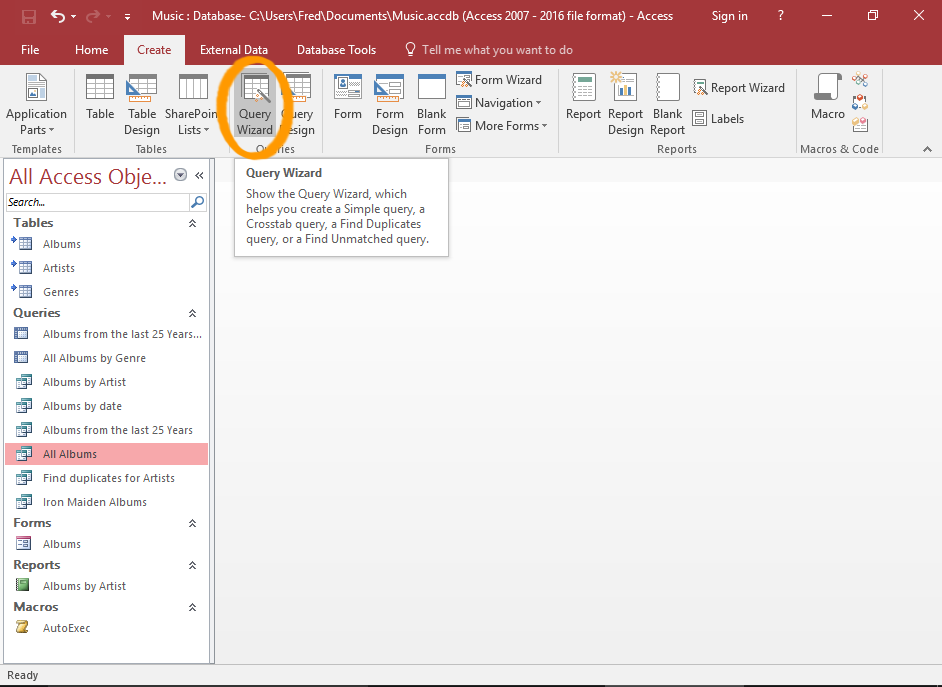942x687 pixels.
Task: Select Albums from the last 25 Years... query
Action: 107,334
